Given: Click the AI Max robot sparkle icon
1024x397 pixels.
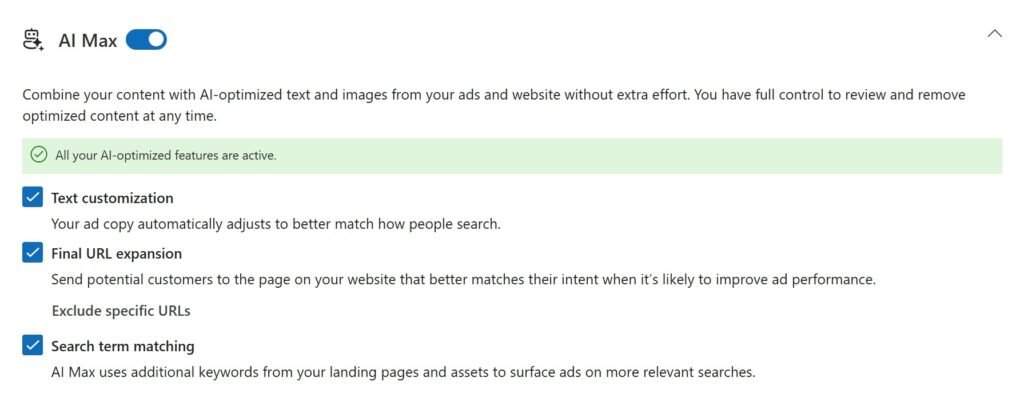Looking at the screenshot, I should click(x=33, y=40).
